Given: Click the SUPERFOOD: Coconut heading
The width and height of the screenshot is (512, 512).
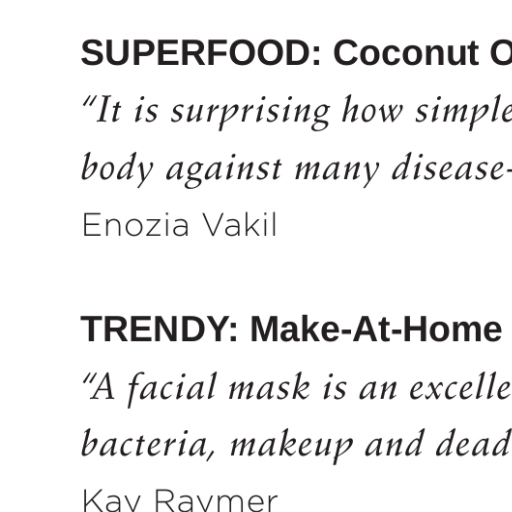Looking at the screenshot, I should coord(296,53).
